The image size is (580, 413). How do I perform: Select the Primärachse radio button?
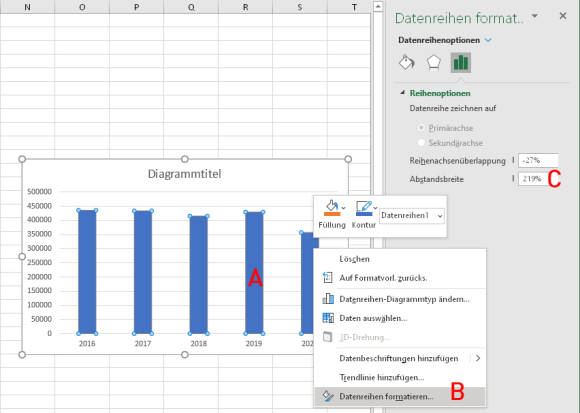421,128
